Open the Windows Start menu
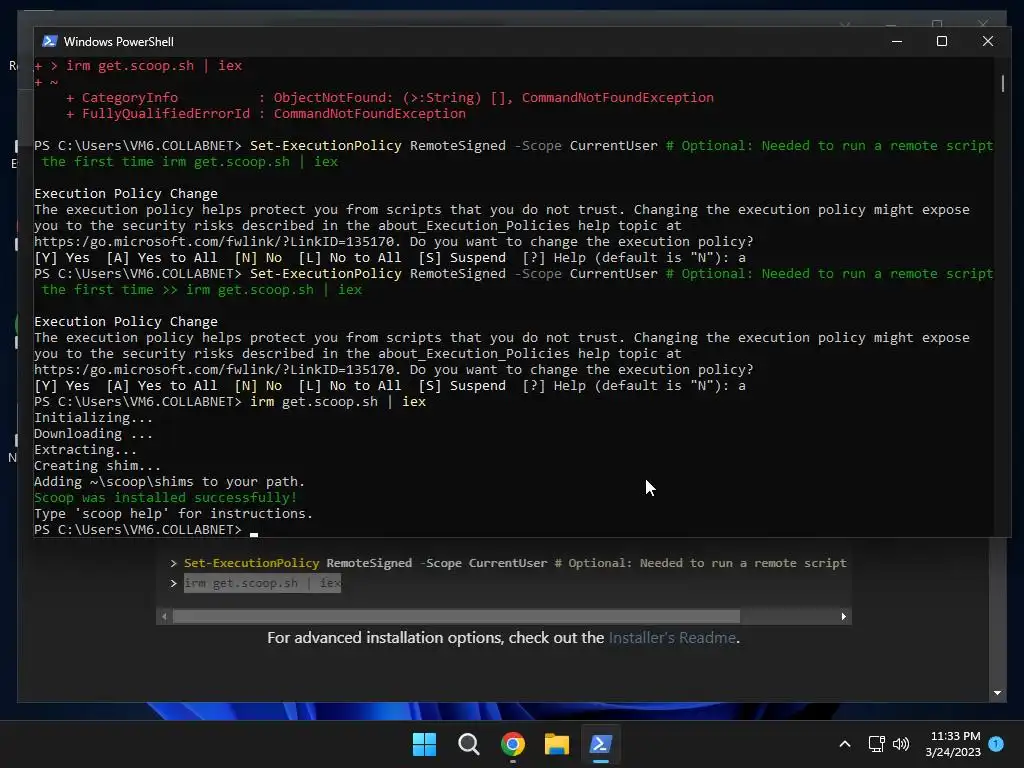 click(x=424, y=744)
